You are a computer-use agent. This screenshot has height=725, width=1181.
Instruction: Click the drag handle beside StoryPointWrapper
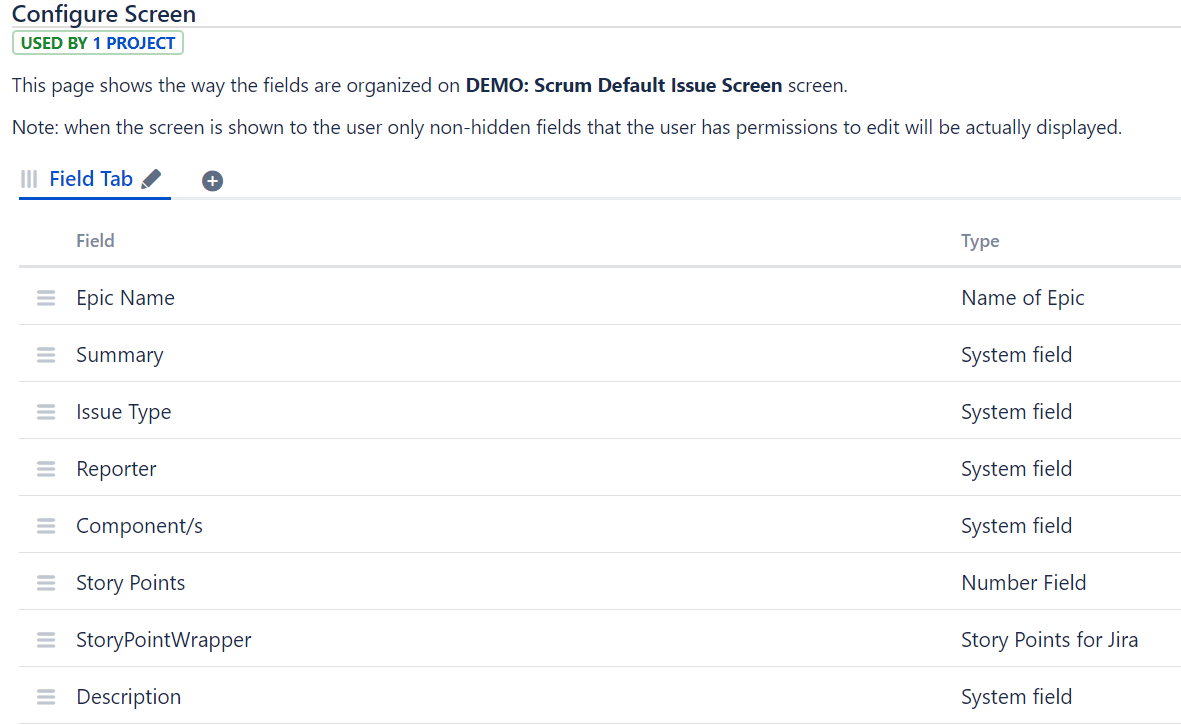pyautogui.click(x=46, y=640)
